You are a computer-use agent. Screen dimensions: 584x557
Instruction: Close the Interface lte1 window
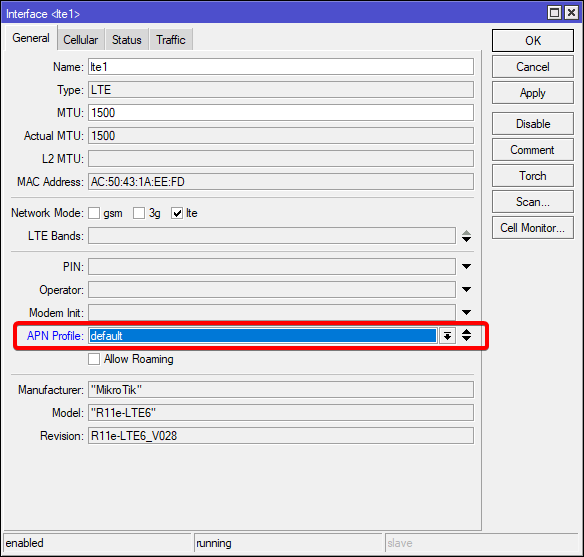(571, 13)
